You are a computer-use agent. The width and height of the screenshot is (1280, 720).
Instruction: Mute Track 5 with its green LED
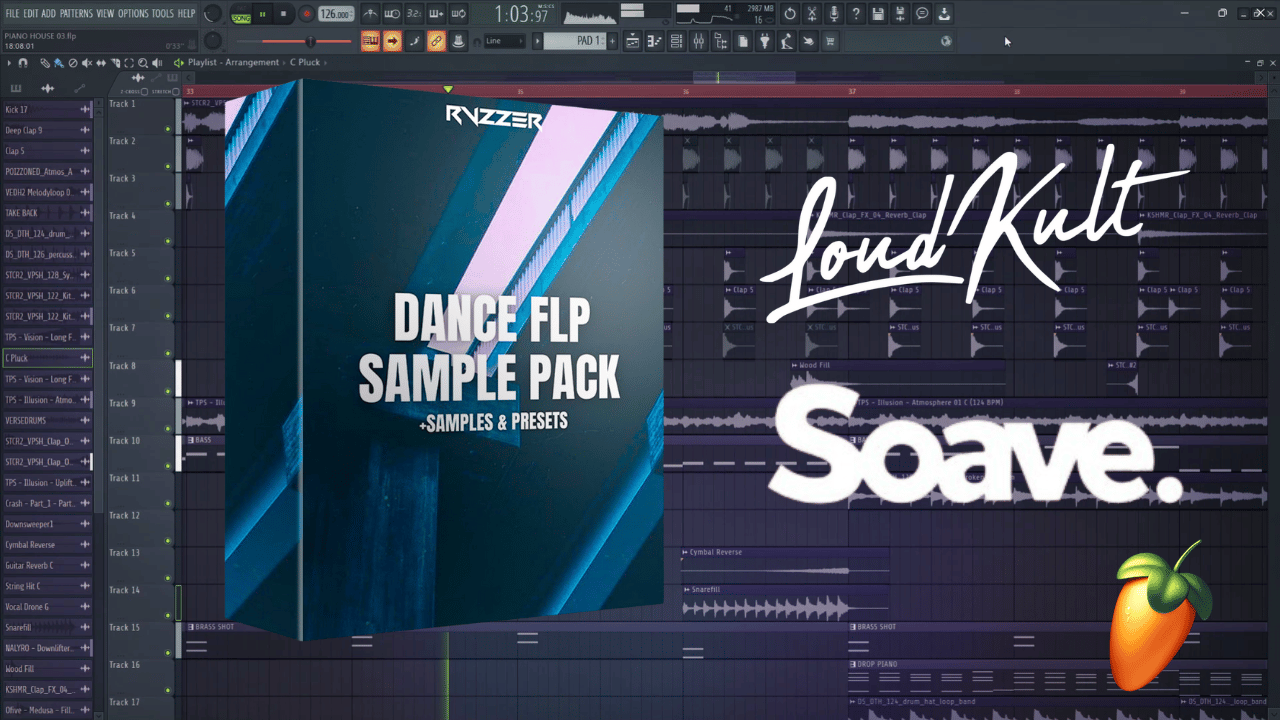click(168, 279)
